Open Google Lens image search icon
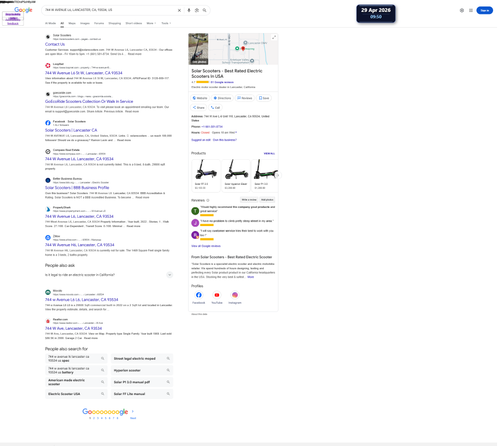This screenshot has height=446, width=500. tap(197, 10)
